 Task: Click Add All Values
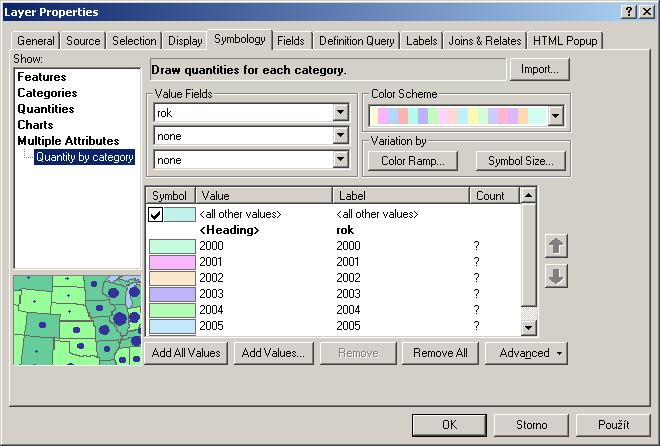(x=186, y=353)
